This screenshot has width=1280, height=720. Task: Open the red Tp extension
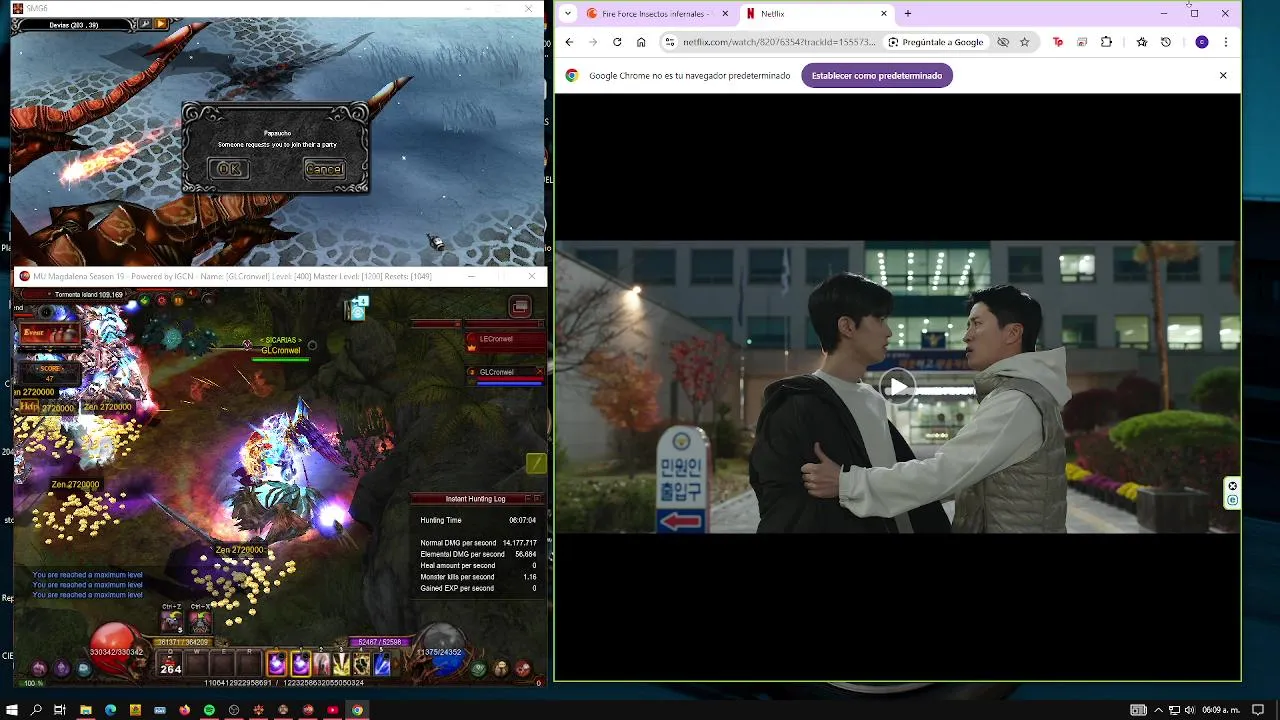1058,42
